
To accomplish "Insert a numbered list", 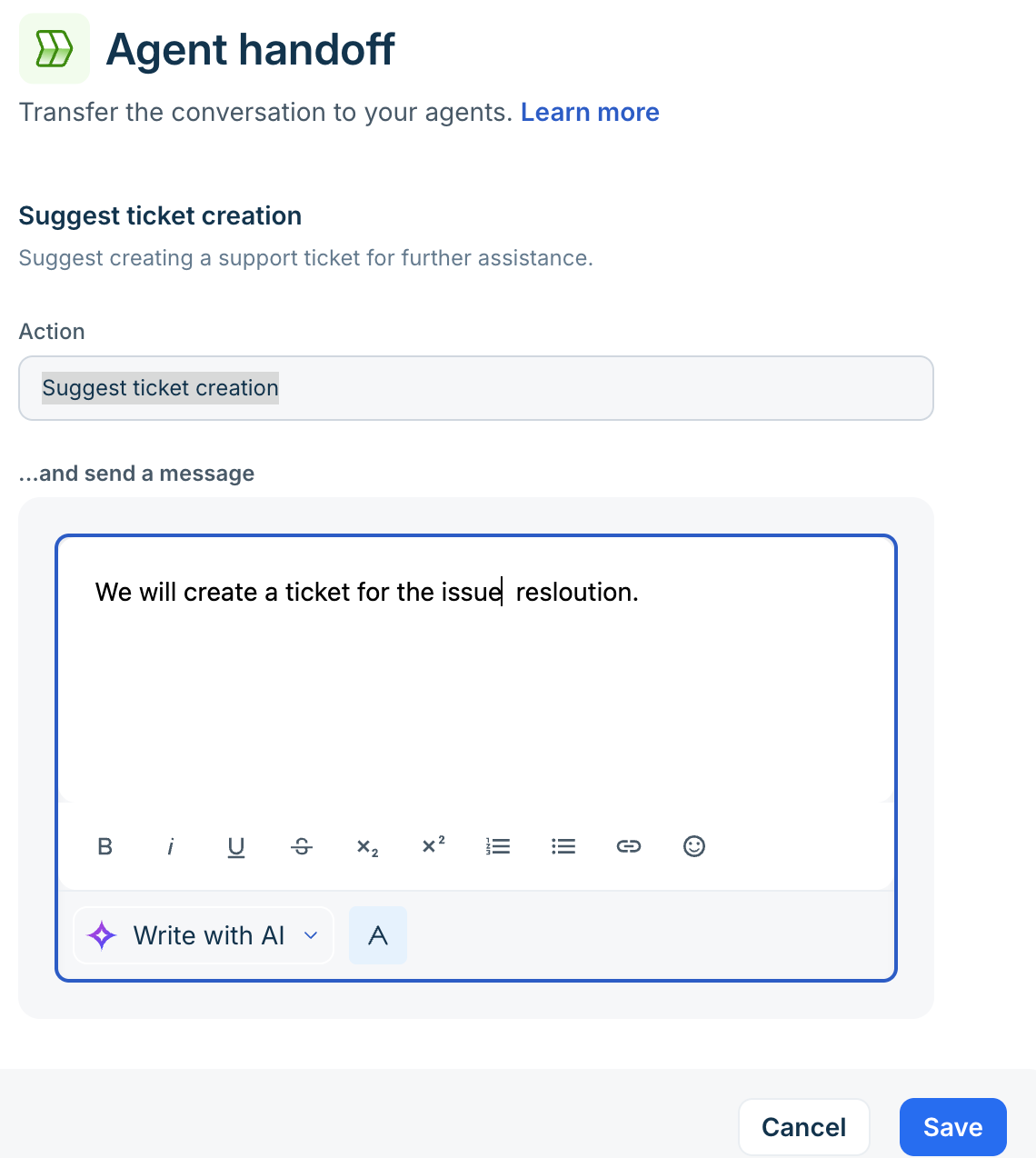I will point(498,846).
